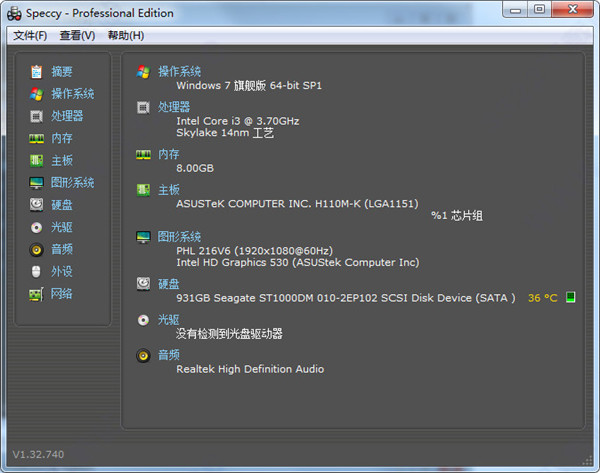Click the motherboard icon next to sidebar 主板

(x=36, y=161)
